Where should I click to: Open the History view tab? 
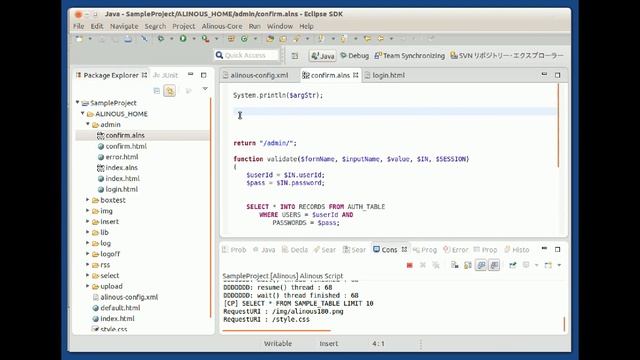tap(517, 249)
